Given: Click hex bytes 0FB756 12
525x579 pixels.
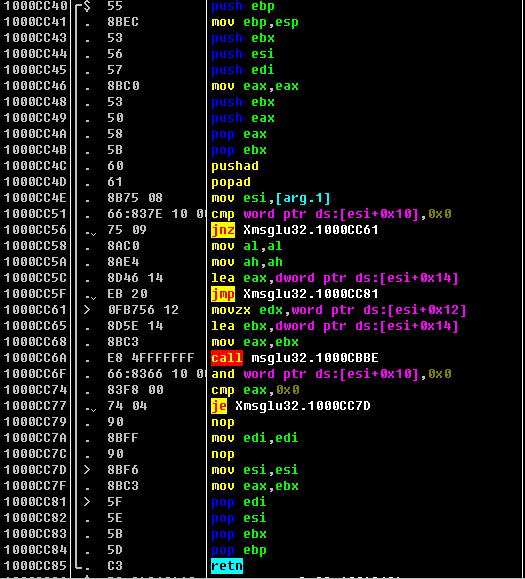Looking at the screenshot, I should pos(143,310).
